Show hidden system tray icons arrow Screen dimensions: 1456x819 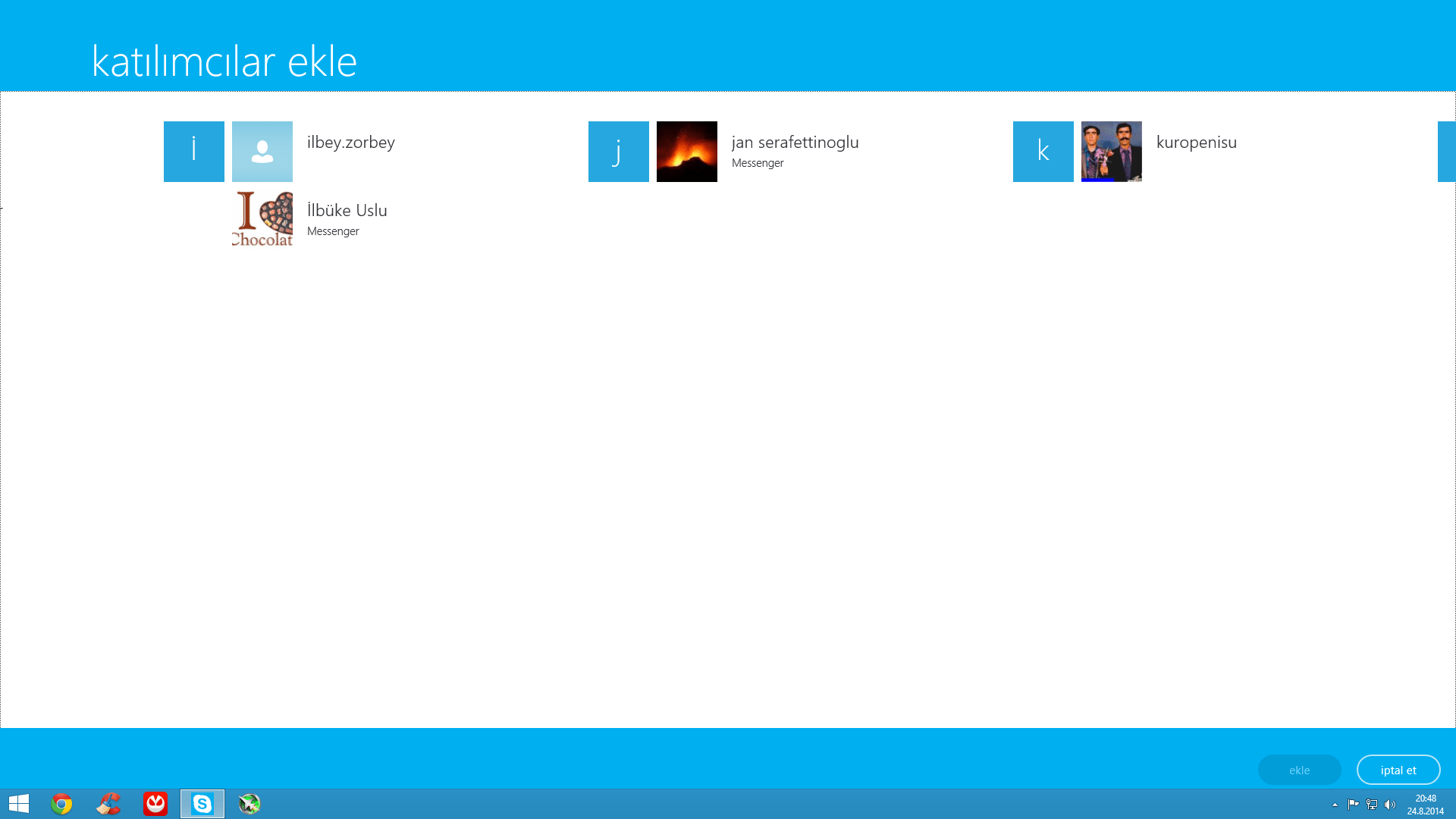tap(1335, 805)
